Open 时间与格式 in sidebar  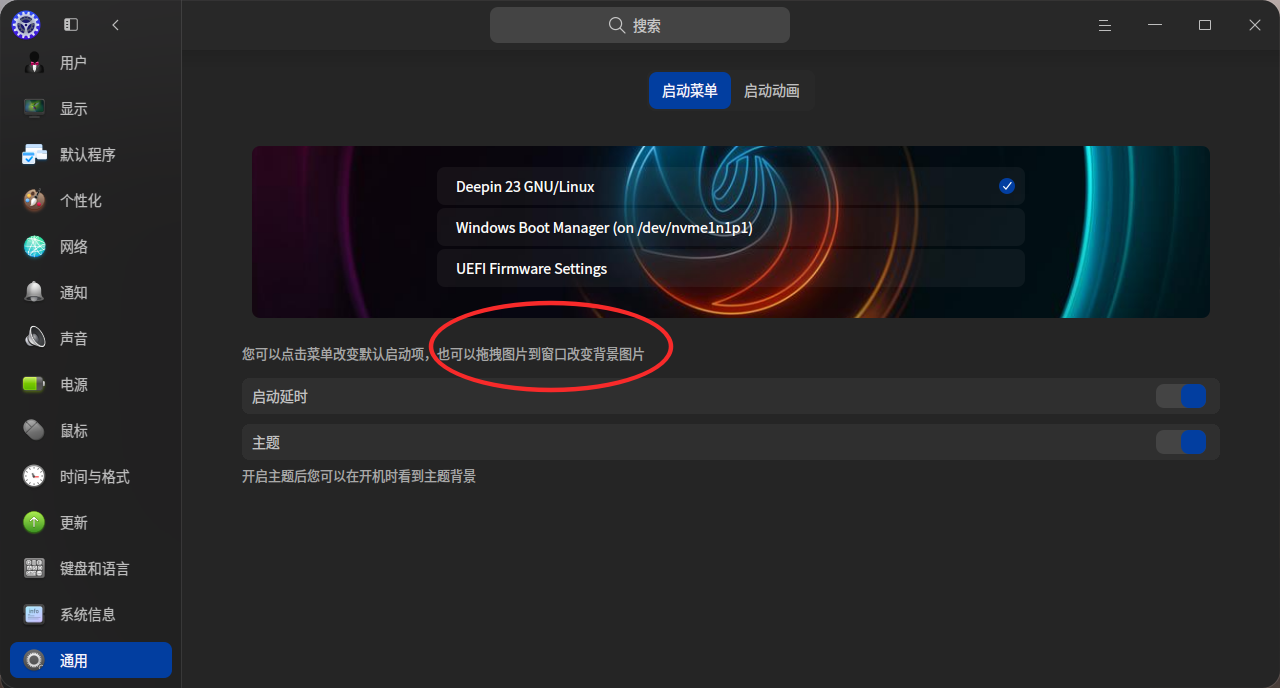click(91, 476)
